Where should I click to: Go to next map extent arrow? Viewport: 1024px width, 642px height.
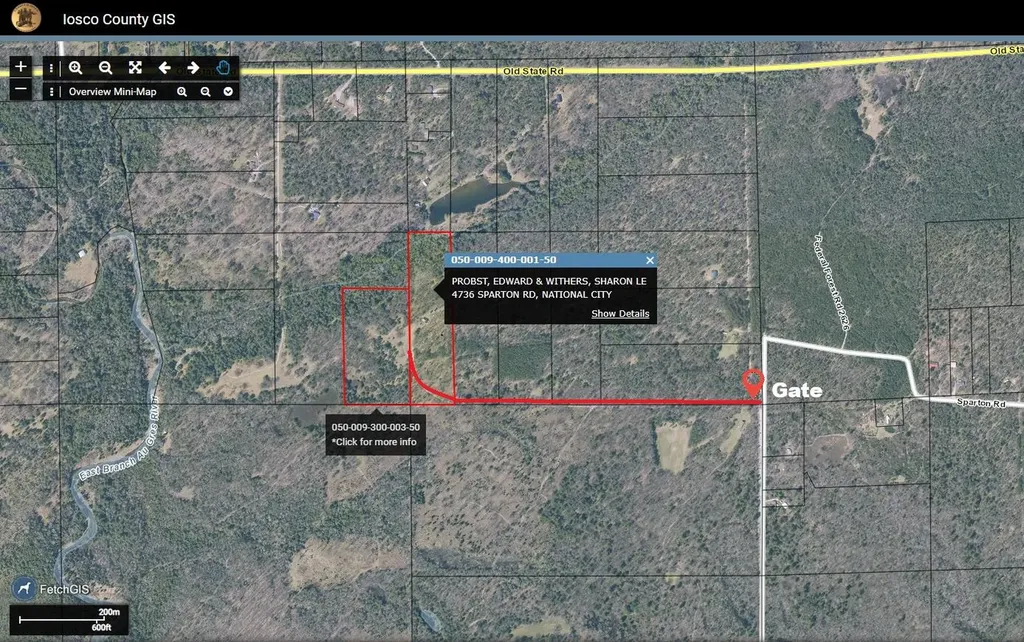click(193, 68)
